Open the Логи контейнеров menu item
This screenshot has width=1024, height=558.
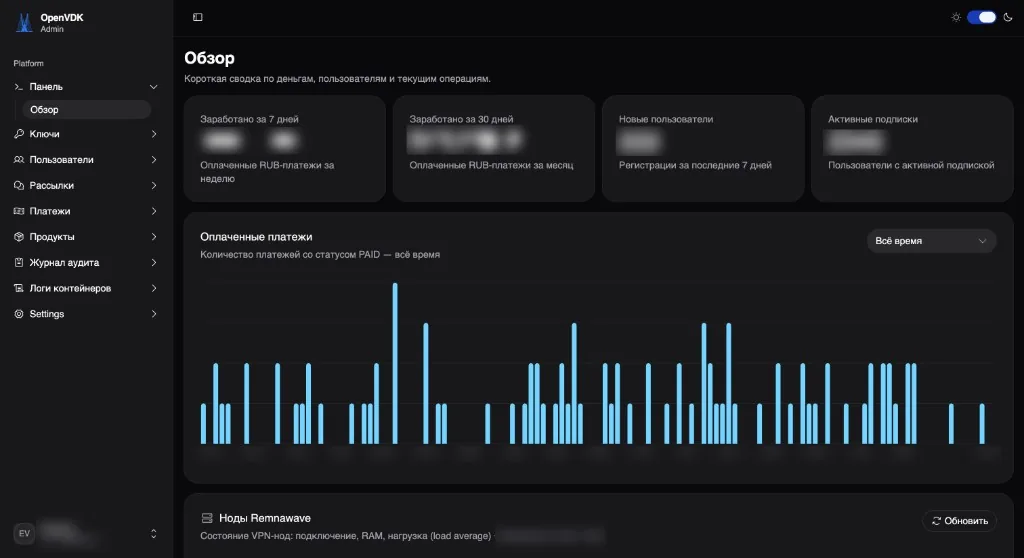(x=86, y=288)
